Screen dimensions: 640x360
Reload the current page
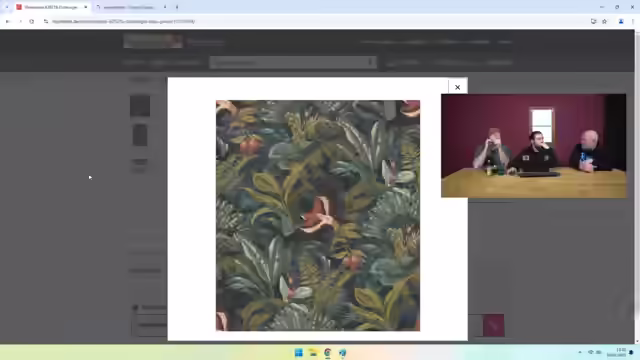click(x=31, y=21)
